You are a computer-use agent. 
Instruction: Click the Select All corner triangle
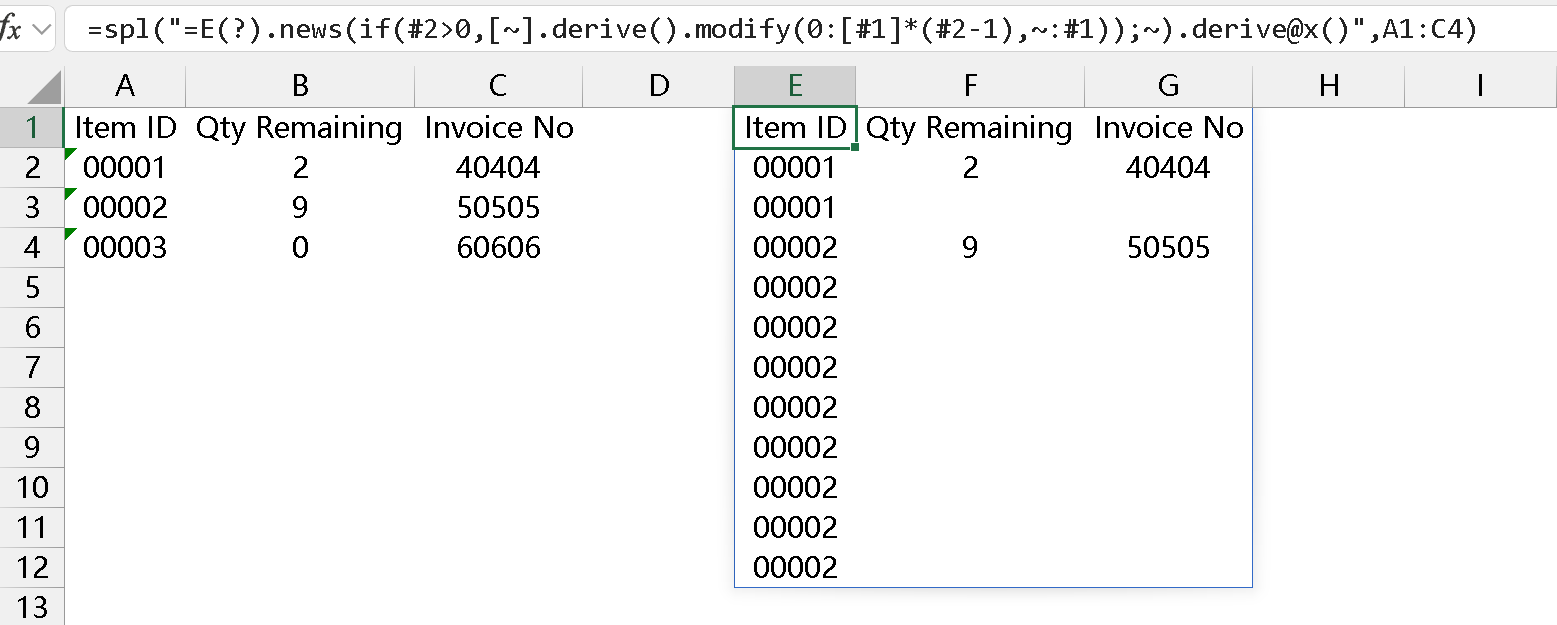pyautogui.click(x=45, y=88)
